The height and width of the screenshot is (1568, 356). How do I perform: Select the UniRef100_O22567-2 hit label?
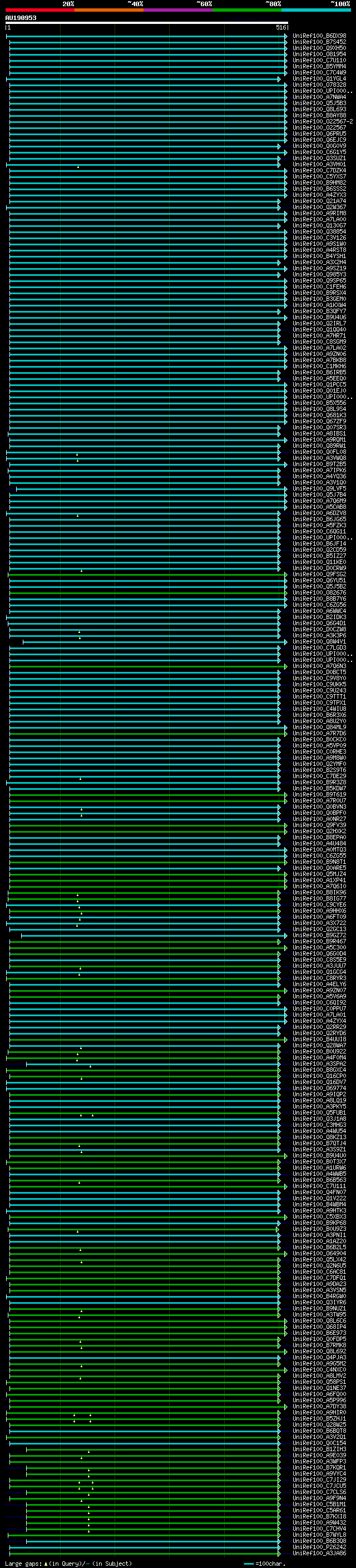point(323,122)
